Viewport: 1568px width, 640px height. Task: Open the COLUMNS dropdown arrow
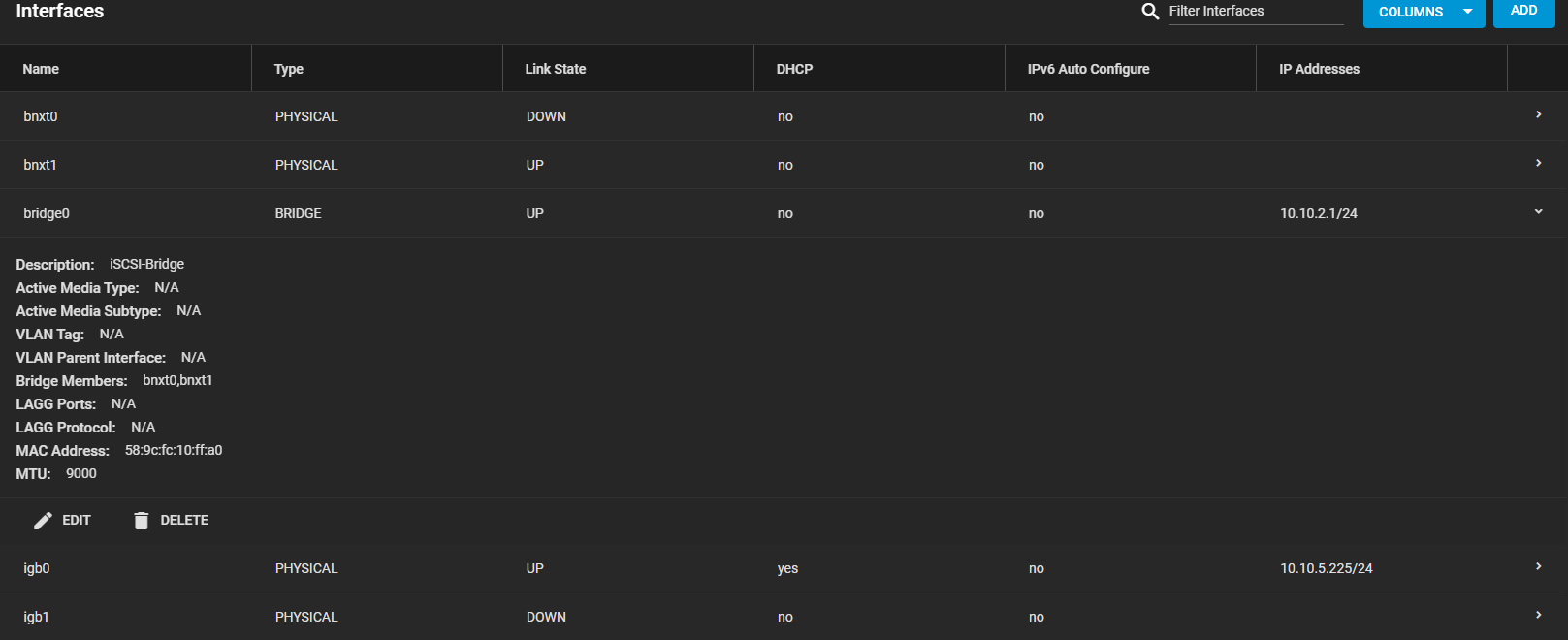(x=1467, y=12)
